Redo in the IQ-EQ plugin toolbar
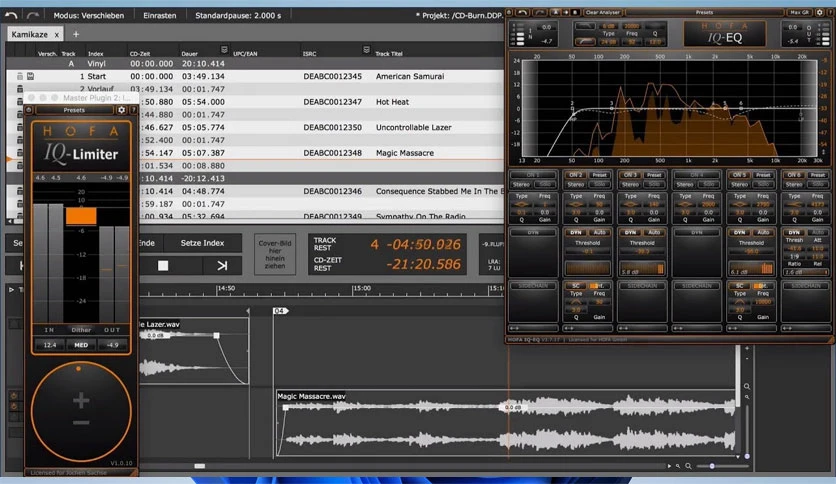The width and height of the screenshot is (836, 484). [540, 12]
